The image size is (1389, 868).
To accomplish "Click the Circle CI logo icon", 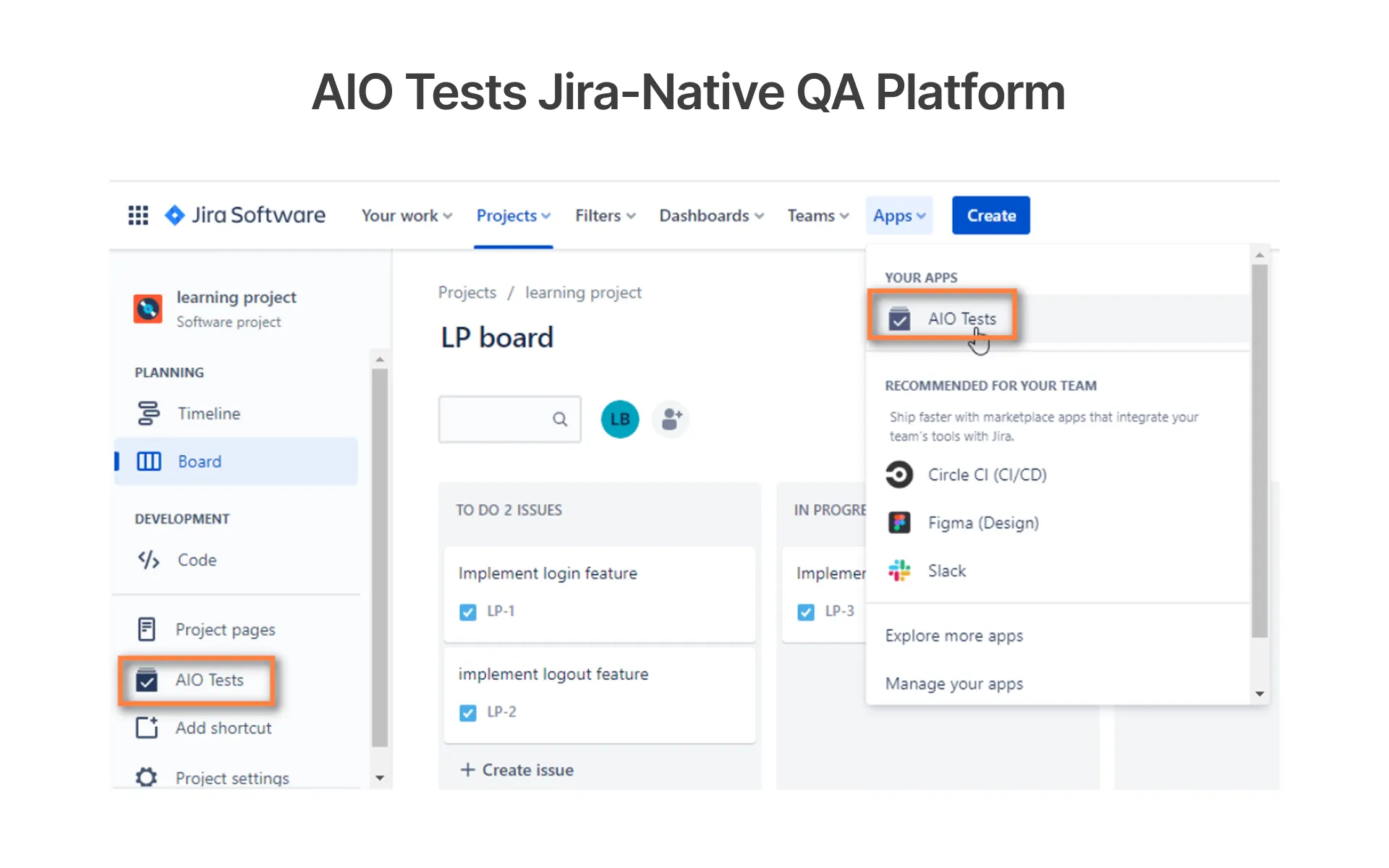I will coord(899,475).
